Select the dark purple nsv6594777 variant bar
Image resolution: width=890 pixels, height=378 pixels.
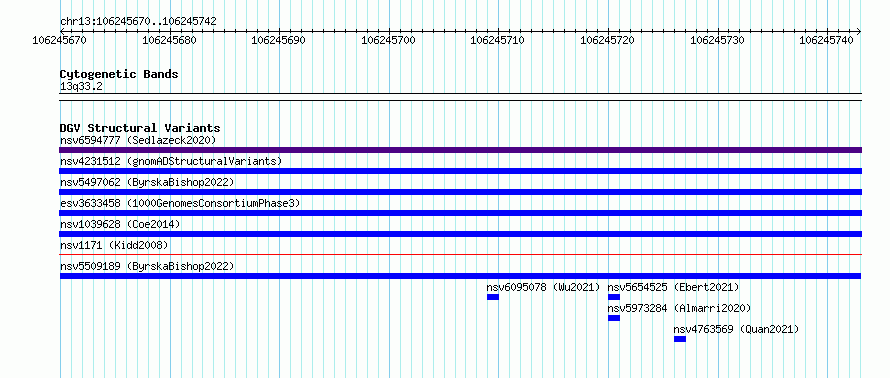point(460,150)
